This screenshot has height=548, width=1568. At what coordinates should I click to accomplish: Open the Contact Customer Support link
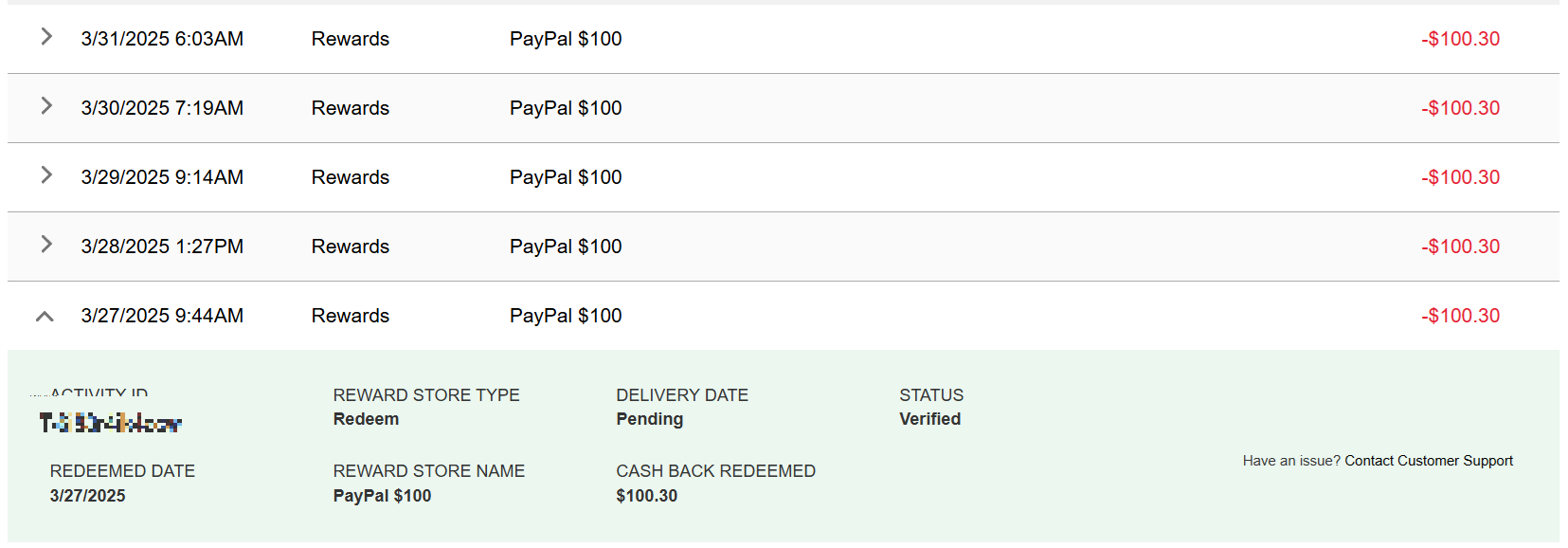pyautogui.click(x=1428, y=461)
